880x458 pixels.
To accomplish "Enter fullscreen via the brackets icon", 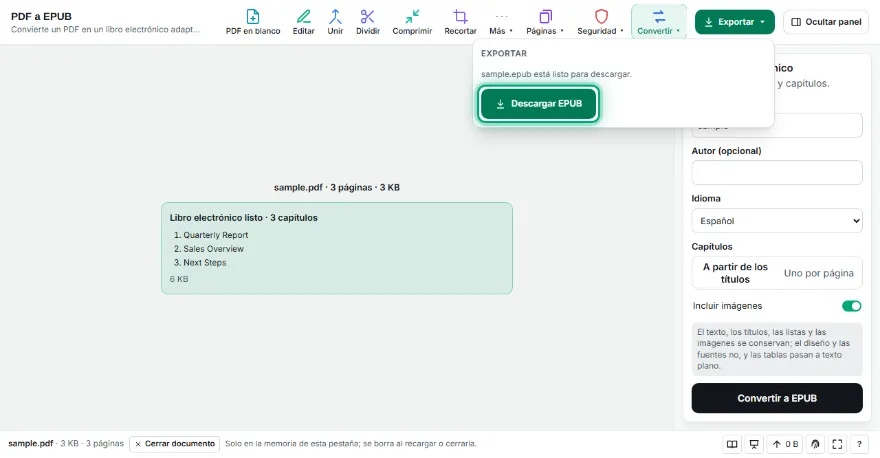I will pos(837,445).
